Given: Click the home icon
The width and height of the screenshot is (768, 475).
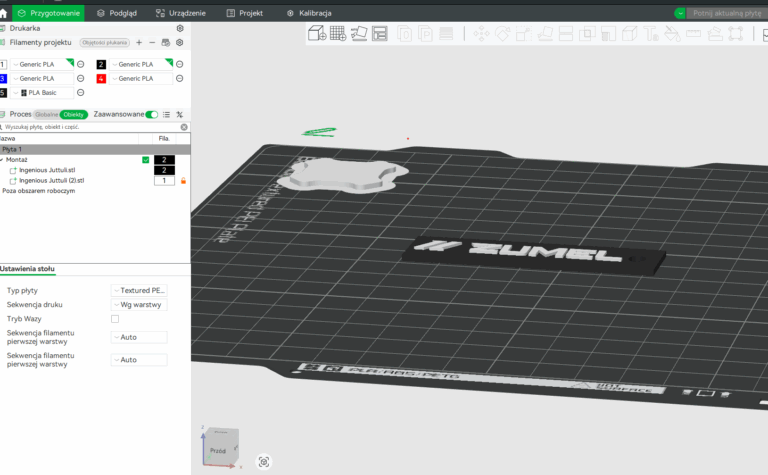Looking at the screenshot, I should (x=3, y=13).
